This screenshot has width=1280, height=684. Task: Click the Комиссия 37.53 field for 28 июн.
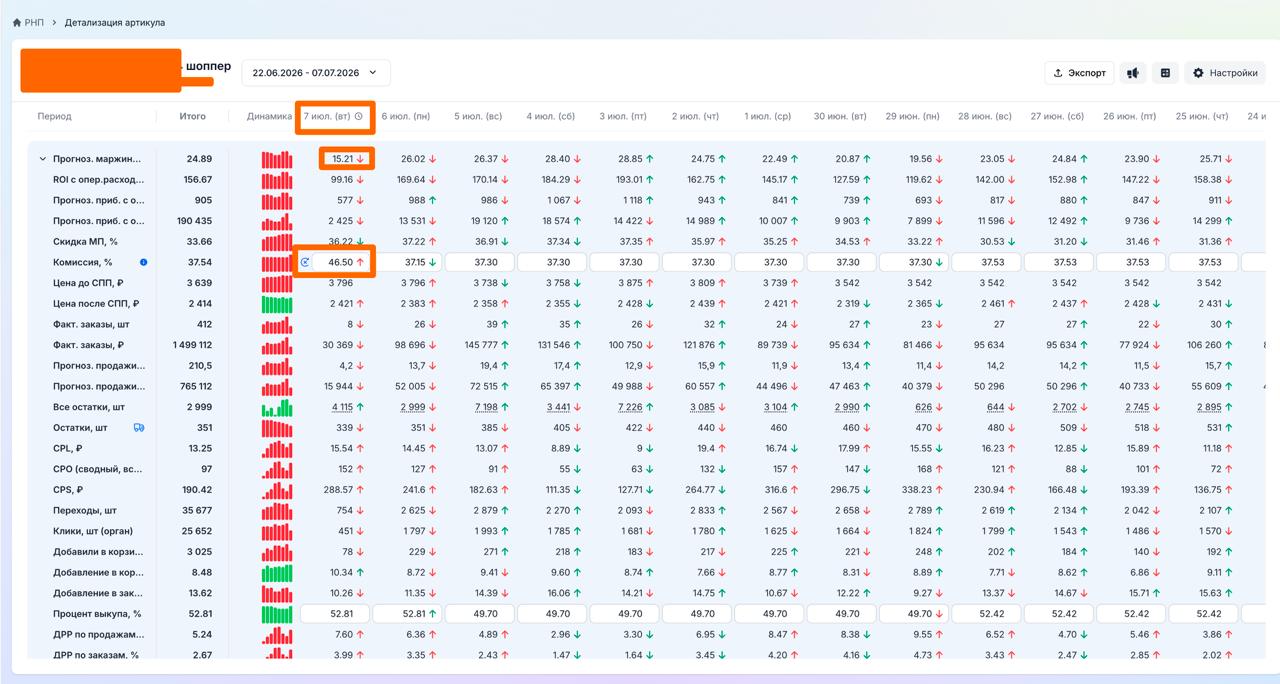click(986, 262)
